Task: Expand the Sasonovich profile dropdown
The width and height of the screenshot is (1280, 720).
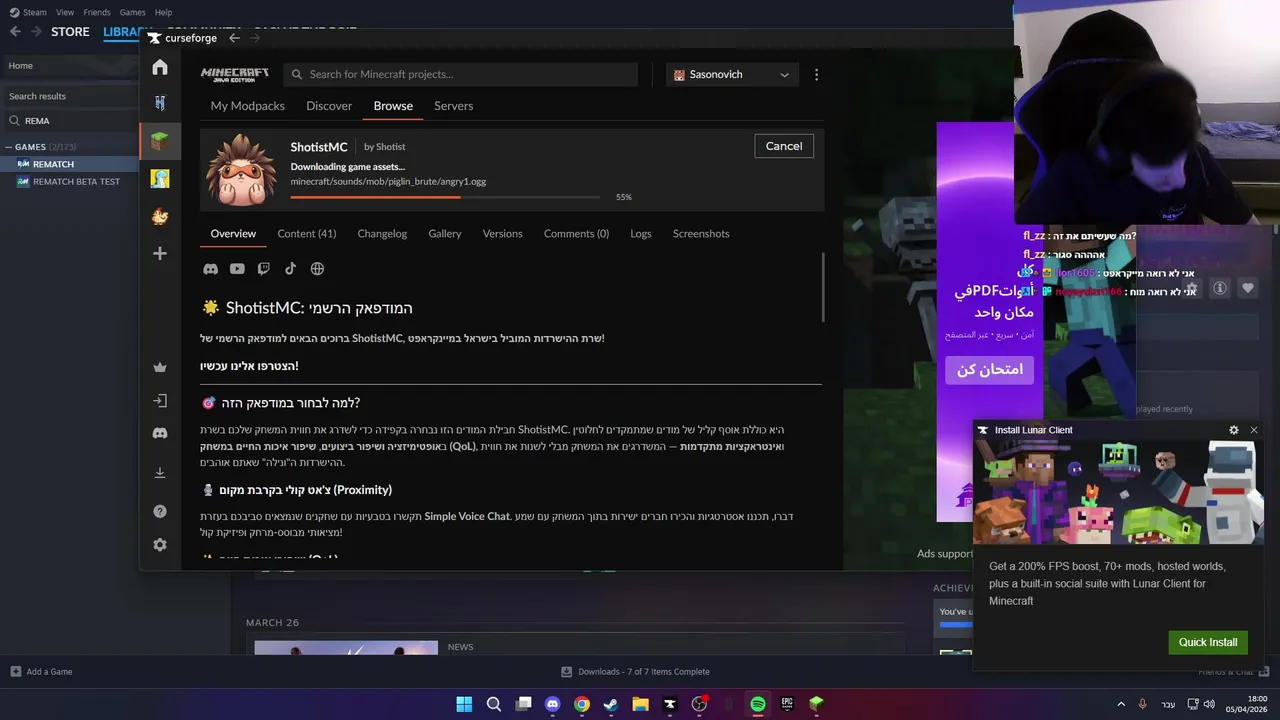Action: (732, 75)
